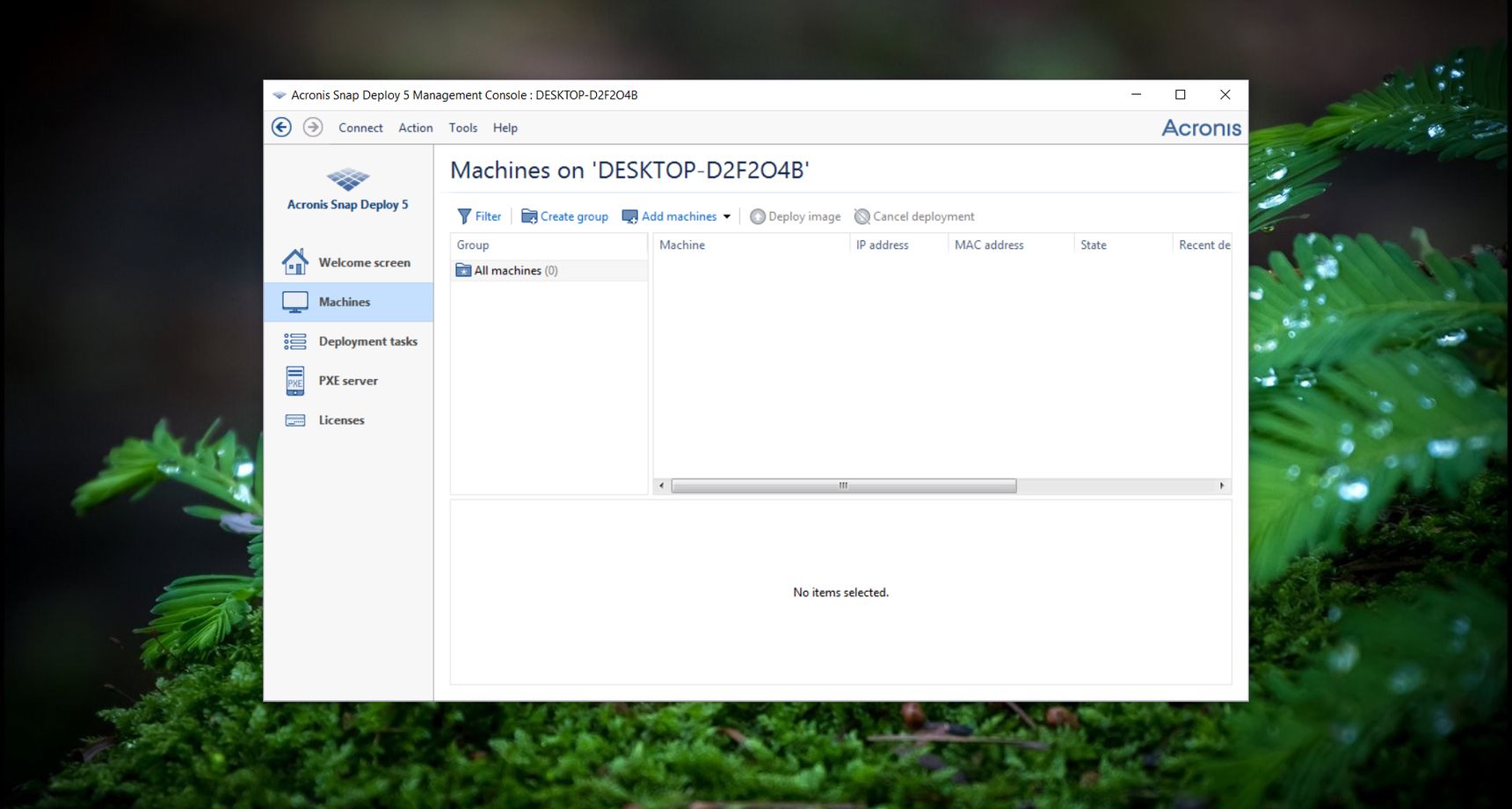Viewport: 1512px width, 809px height.
Task: Maximize the Management Console window
Action: point(1181,95)
